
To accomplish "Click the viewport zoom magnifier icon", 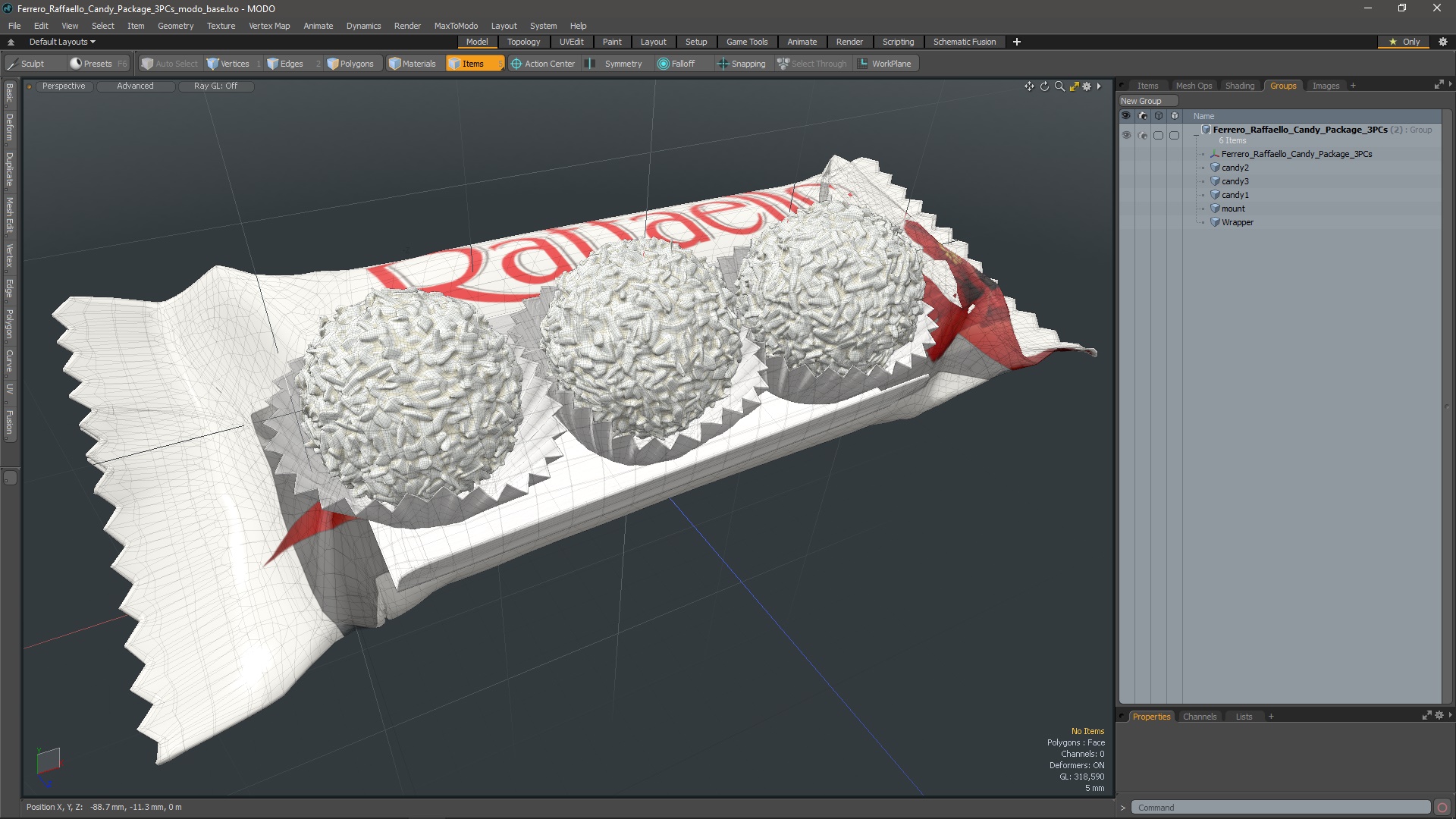I will pyautogui.click(x=1059, y=86).
